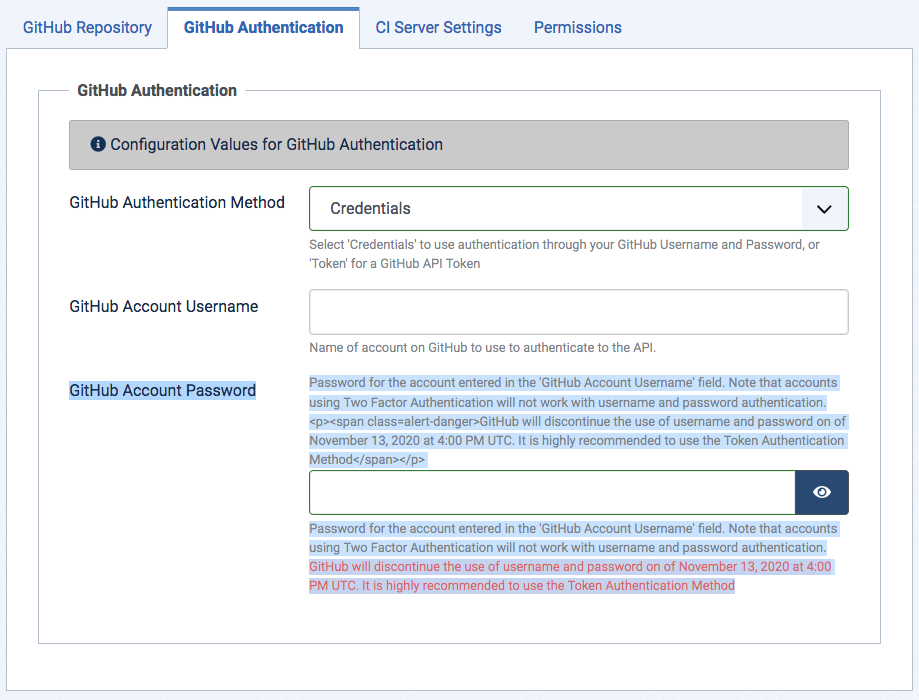Select the GitHub Authentication tab
The height and width of the screenshot is (700, 919).
tap(263, 28)
